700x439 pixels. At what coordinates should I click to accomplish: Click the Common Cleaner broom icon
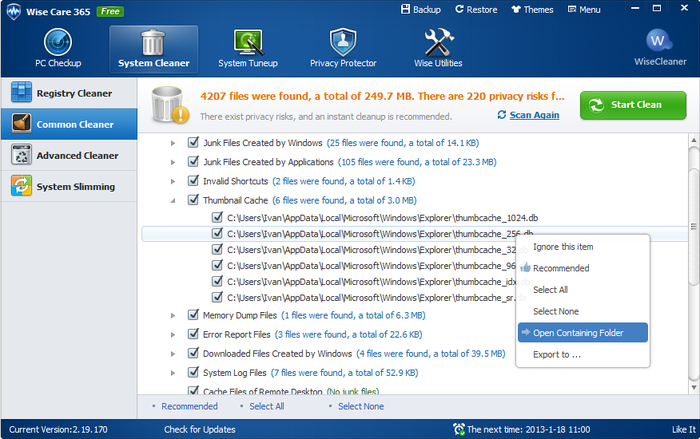(21, 123)
